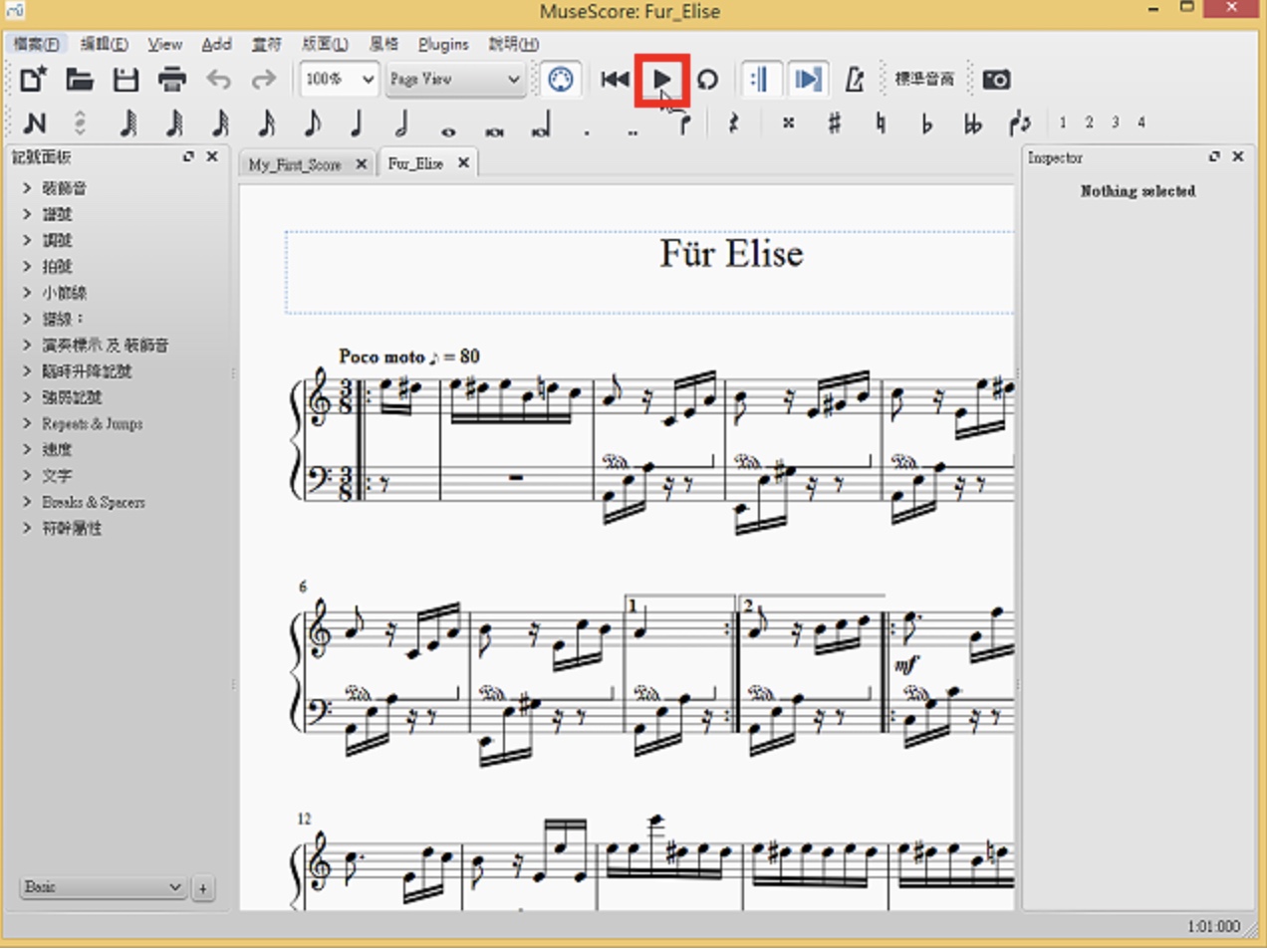Close the Fur_Elise tab
1267x952 pixels.
pos(463,162)
